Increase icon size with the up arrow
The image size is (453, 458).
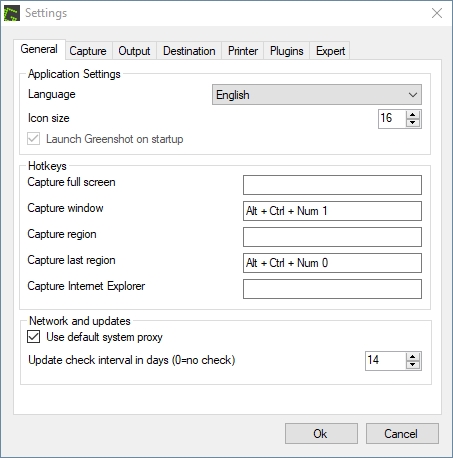tap(413, 115)
